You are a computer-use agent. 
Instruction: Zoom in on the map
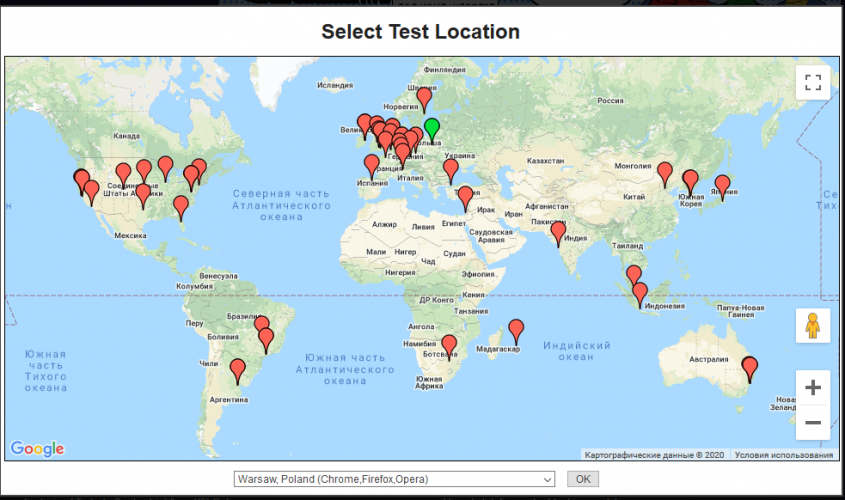(813, 388)
